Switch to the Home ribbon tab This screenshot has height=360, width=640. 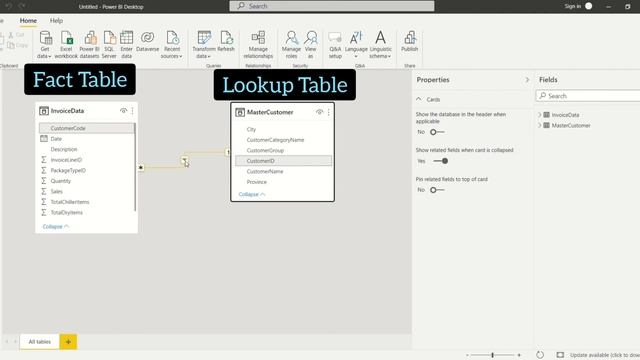(x=28, y=20)
